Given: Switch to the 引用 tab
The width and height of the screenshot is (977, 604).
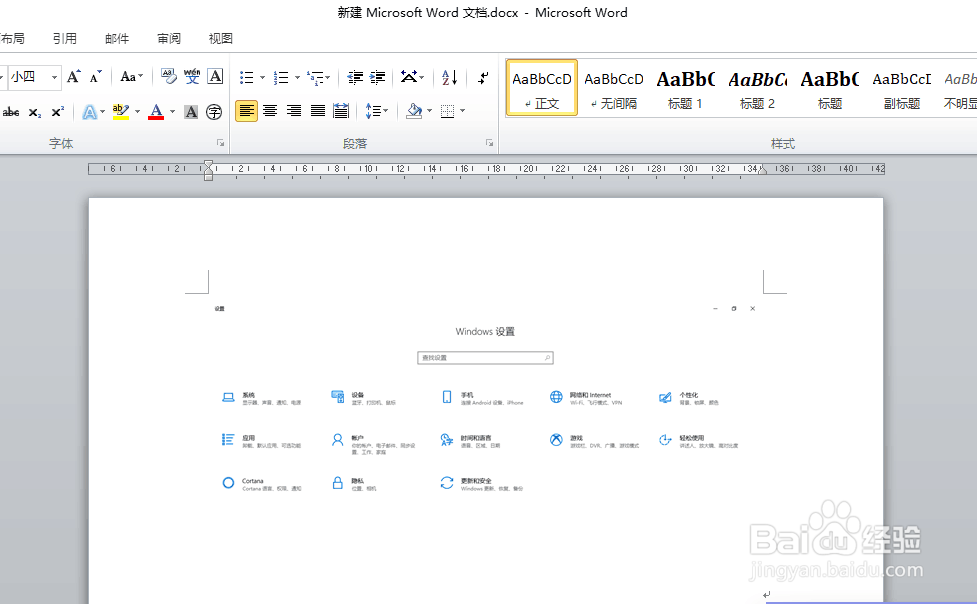Looking at the screenshot, I should [65, 39].
